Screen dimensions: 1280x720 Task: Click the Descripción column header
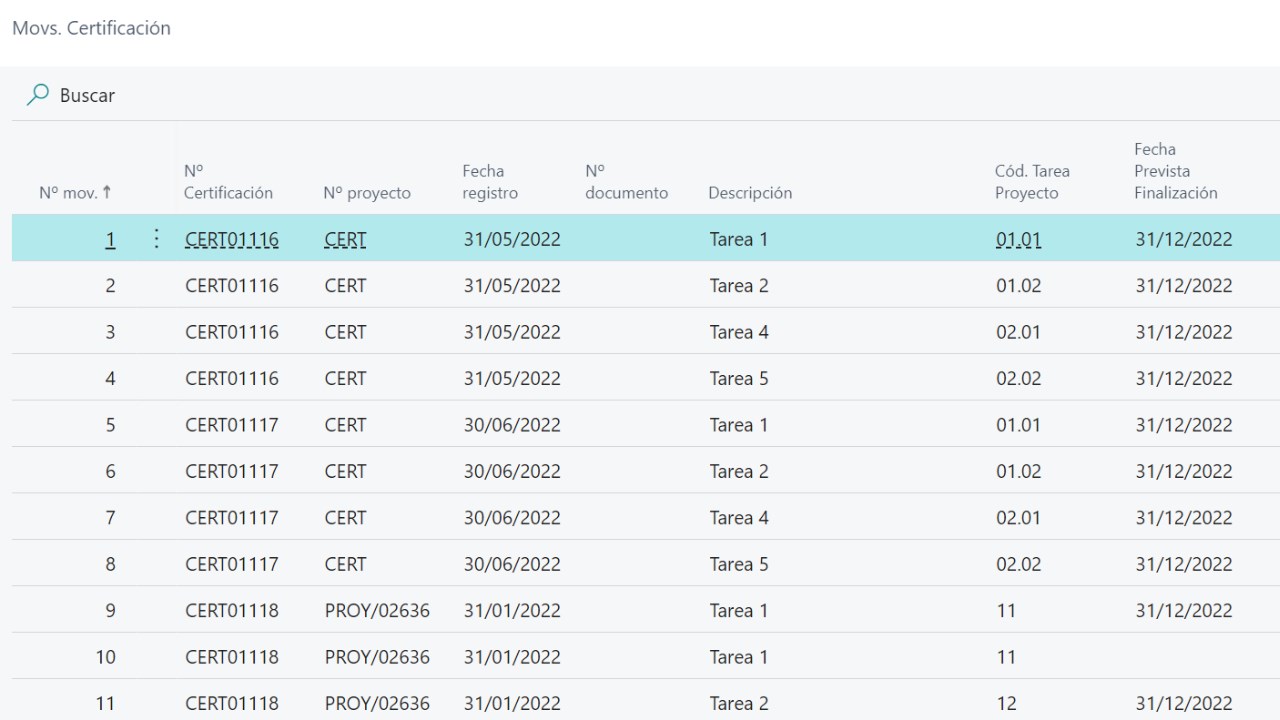[x=750, y=193]
